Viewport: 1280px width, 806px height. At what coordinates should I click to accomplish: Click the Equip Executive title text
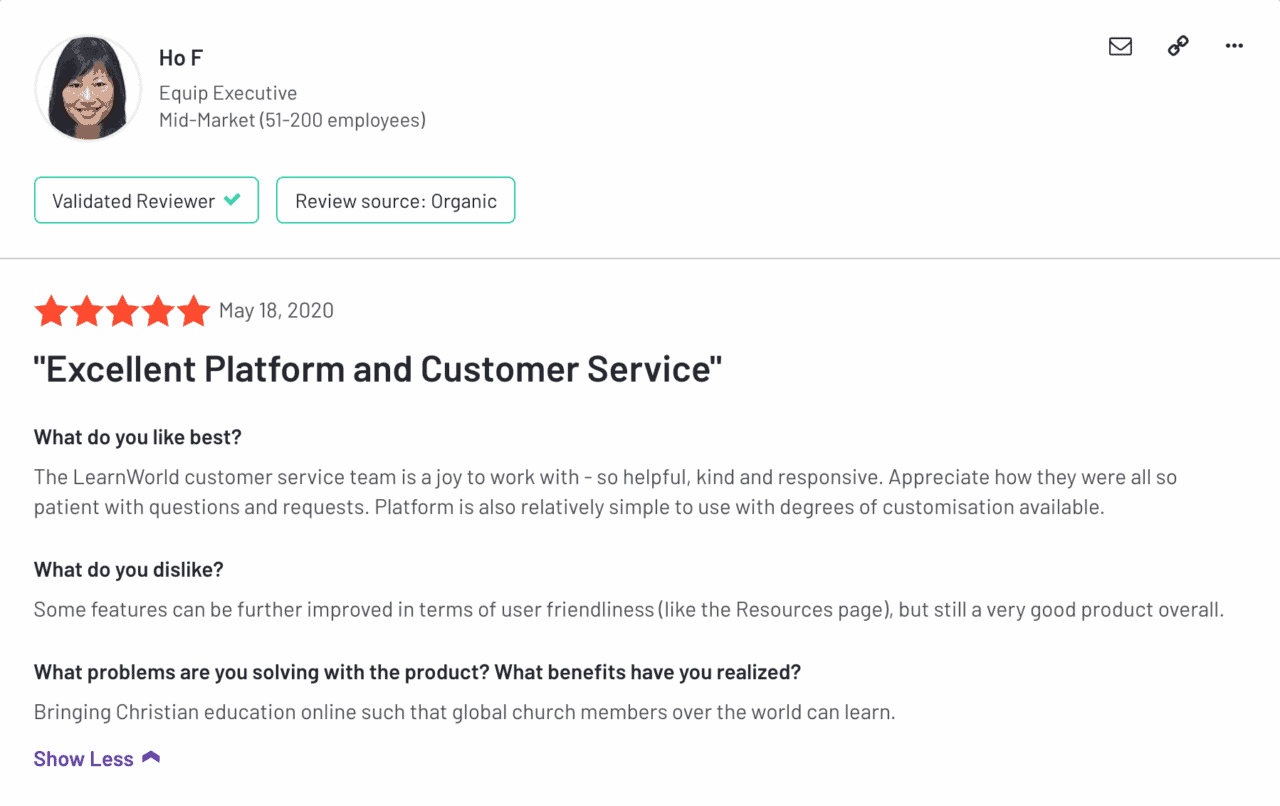(228, 92)
